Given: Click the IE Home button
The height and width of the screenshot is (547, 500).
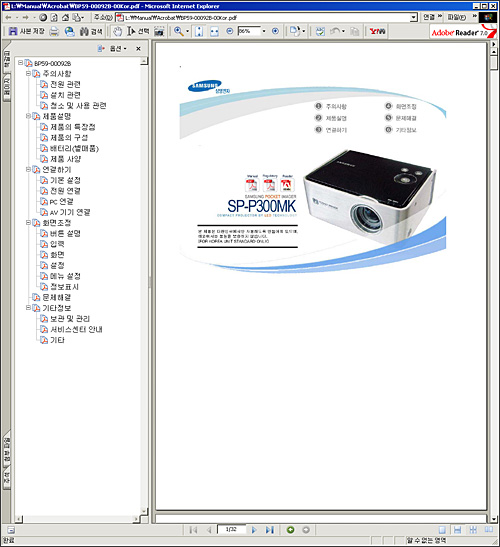Looking at the screenshot, I should click(65, 17).
